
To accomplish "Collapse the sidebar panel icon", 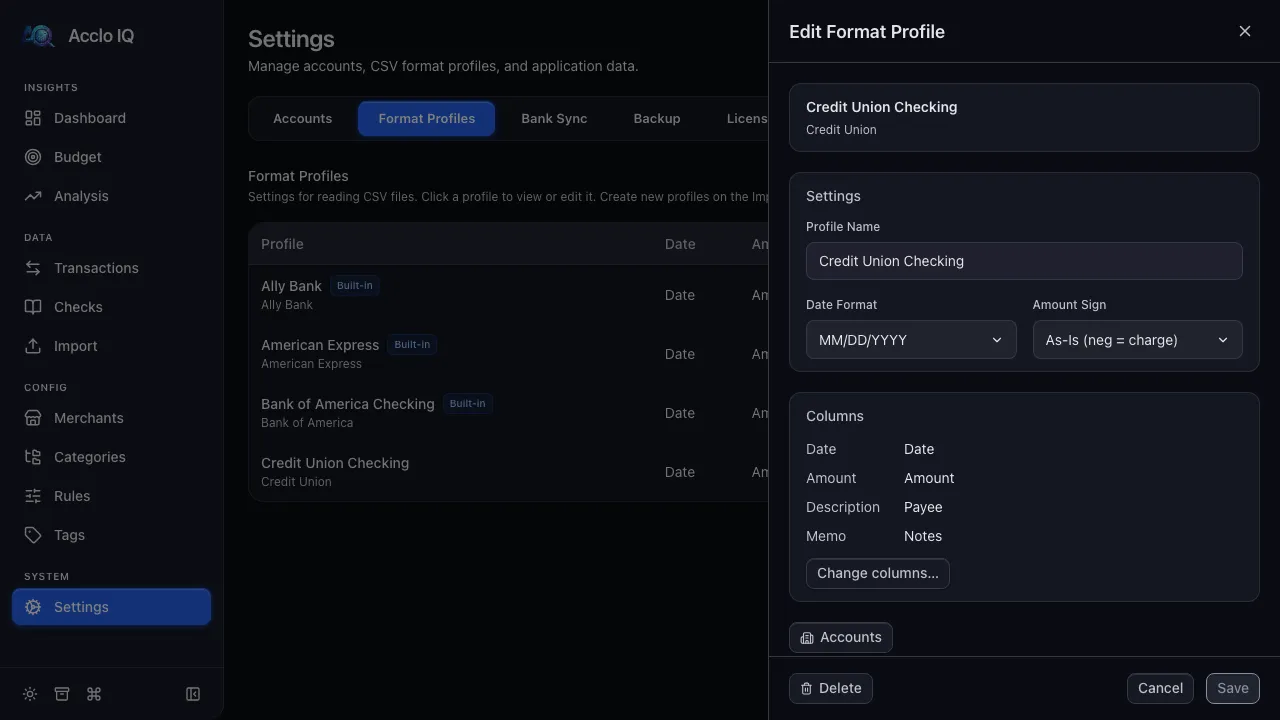I will 193,694.
